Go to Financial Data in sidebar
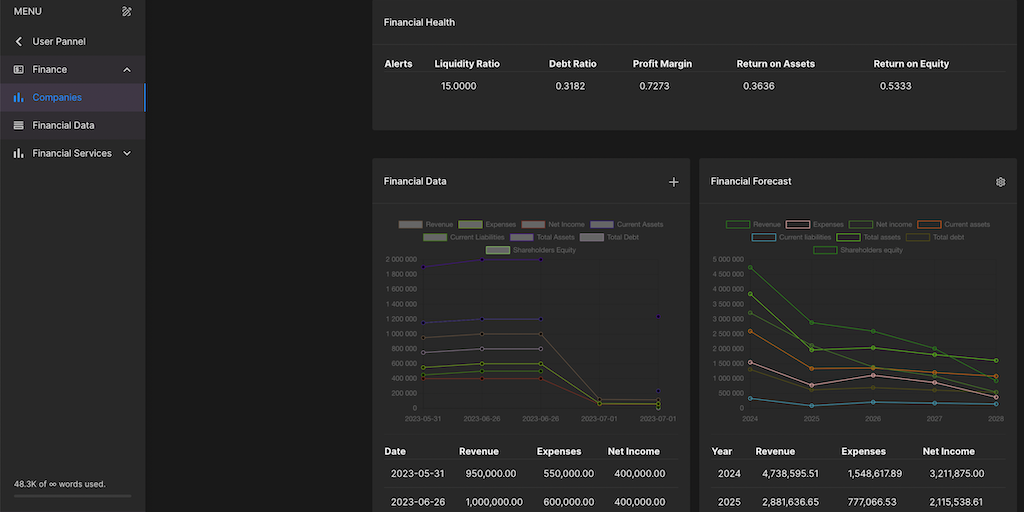This screenshot has height=512, width=1024. click(x=63, y=126)
